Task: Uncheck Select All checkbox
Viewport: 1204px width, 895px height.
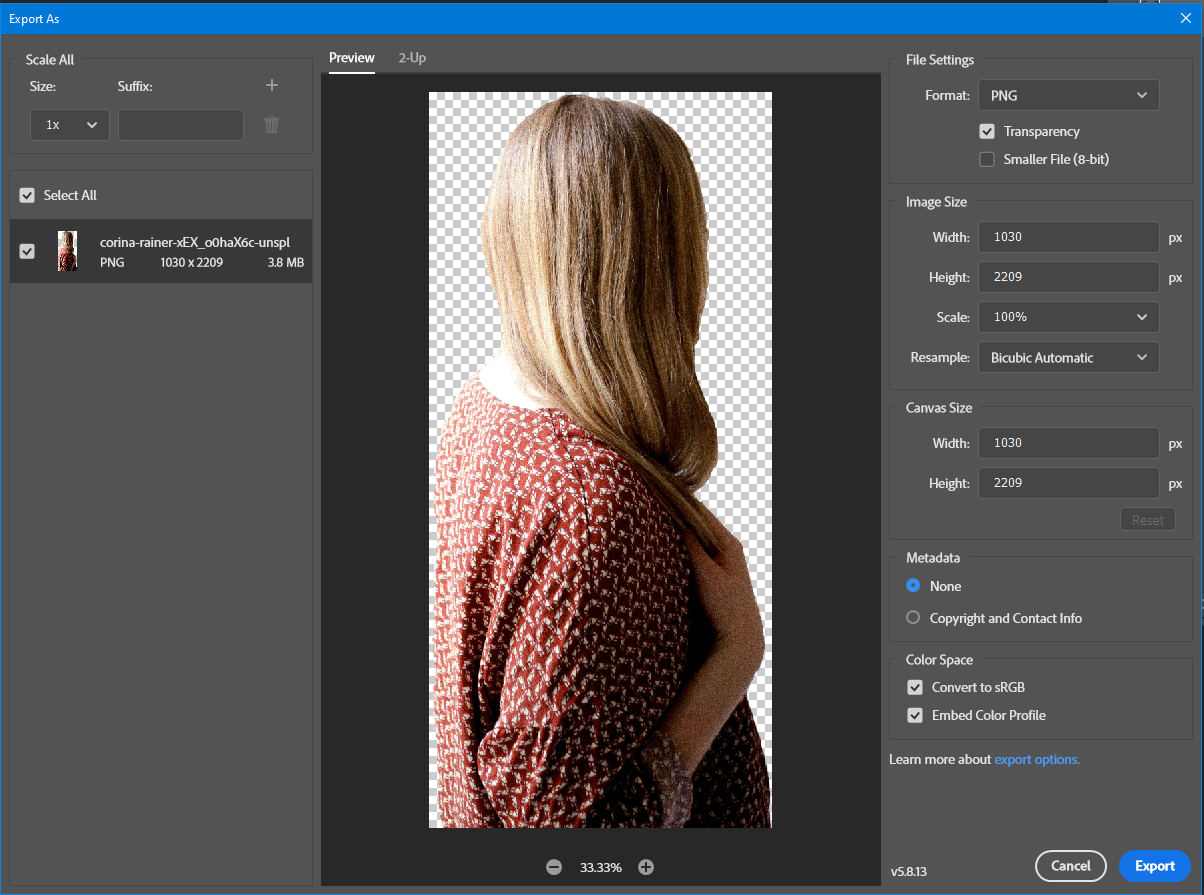Action: click(27, 196)
